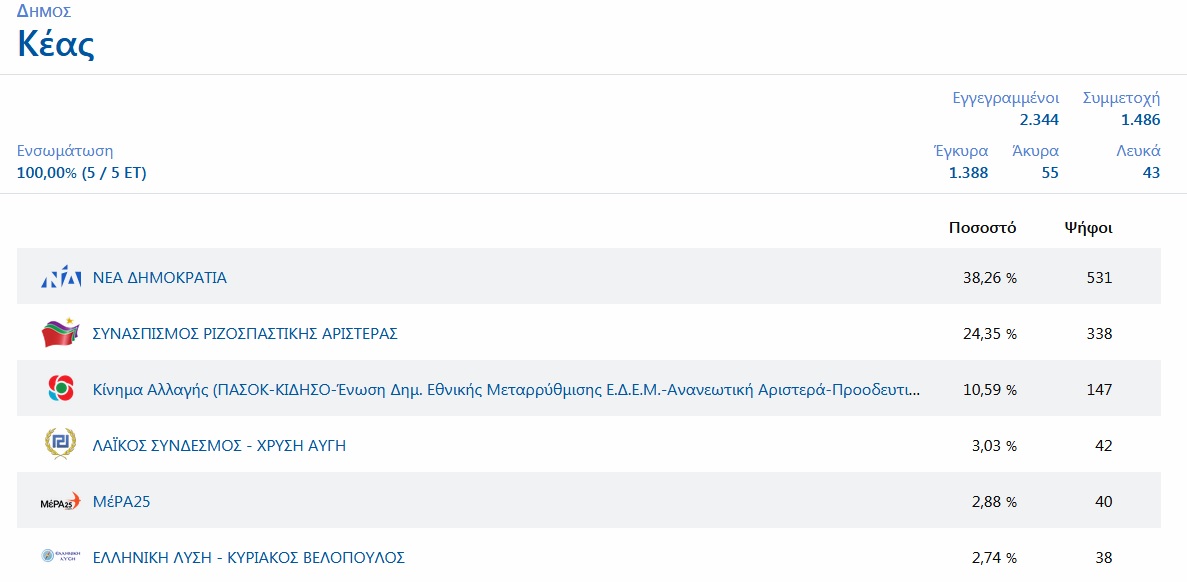
Task: Click the Χρυσή Αυγή meander logo
Action: (x=60, y=445)
